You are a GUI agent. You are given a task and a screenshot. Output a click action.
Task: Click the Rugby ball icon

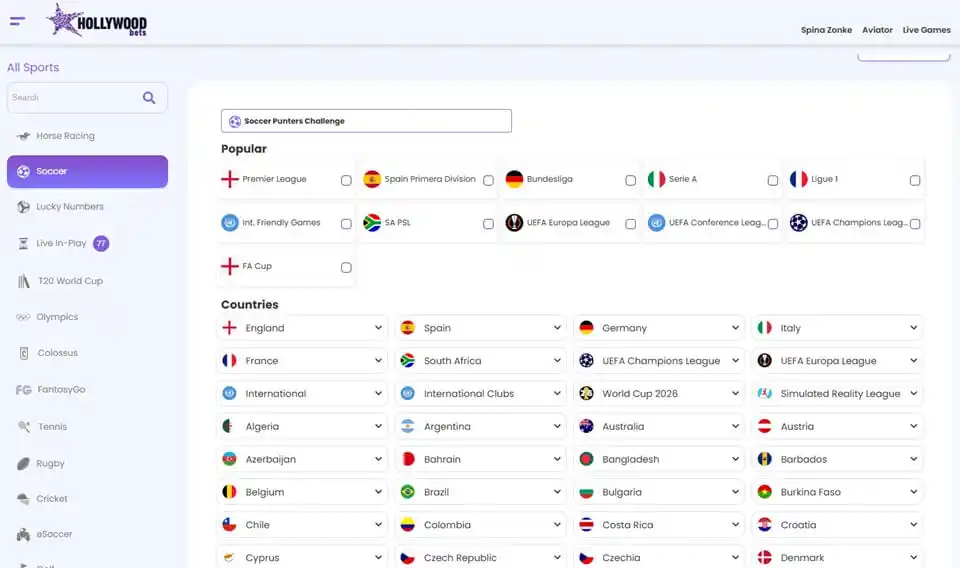click(23, 464)
